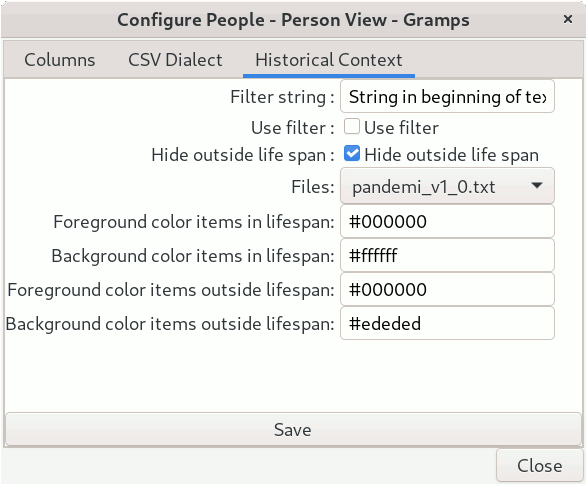
Task: Edit background color items in lifespan field
Action: click(447, 256)
